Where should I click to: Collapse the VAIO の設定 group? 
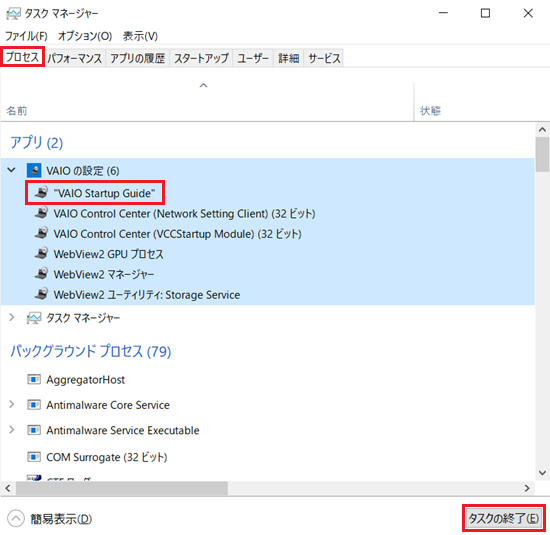[x=12, y=170]
